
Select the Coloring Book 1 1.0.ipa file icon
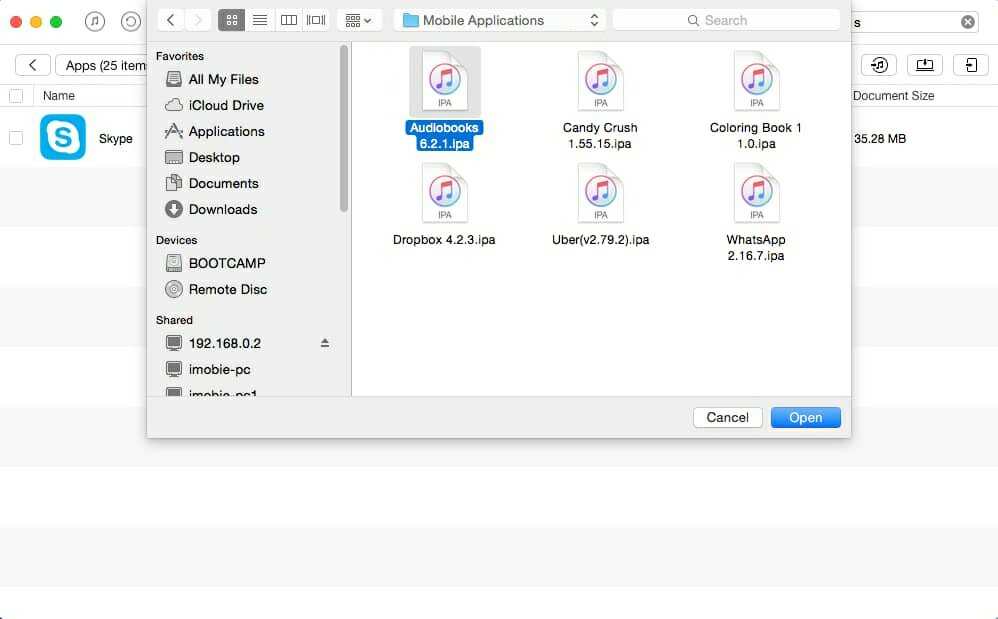click(756, 81)
